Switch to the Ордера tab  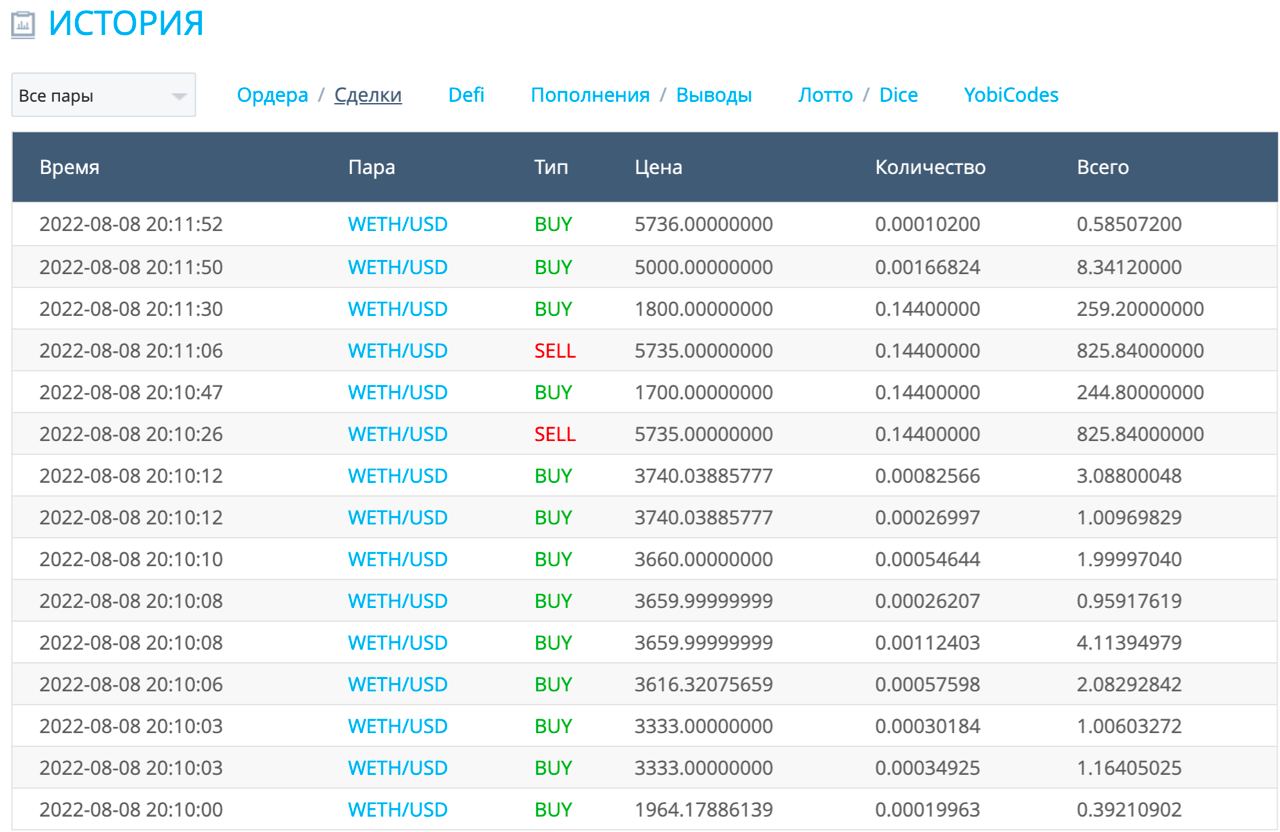[272, 95]
